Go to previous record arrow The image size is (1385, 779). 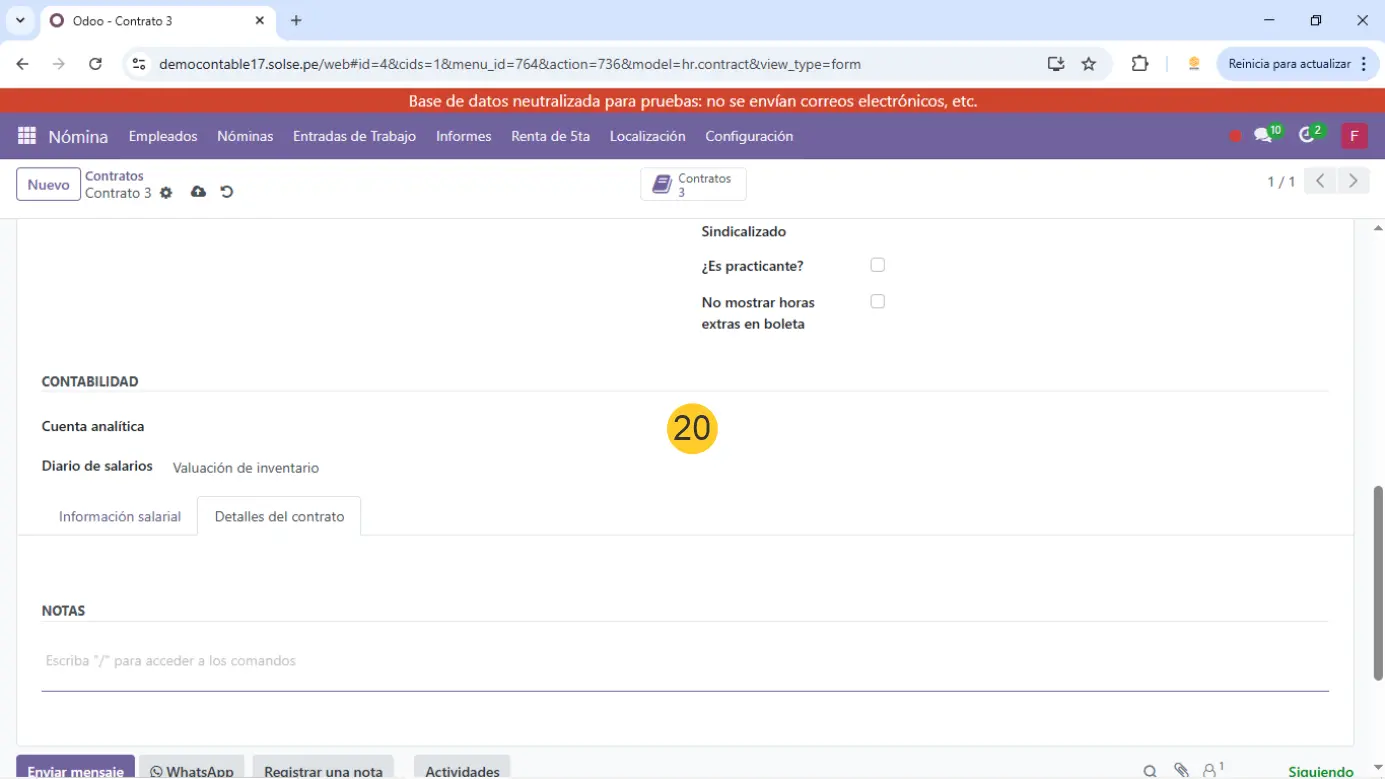pos(1320,181)
